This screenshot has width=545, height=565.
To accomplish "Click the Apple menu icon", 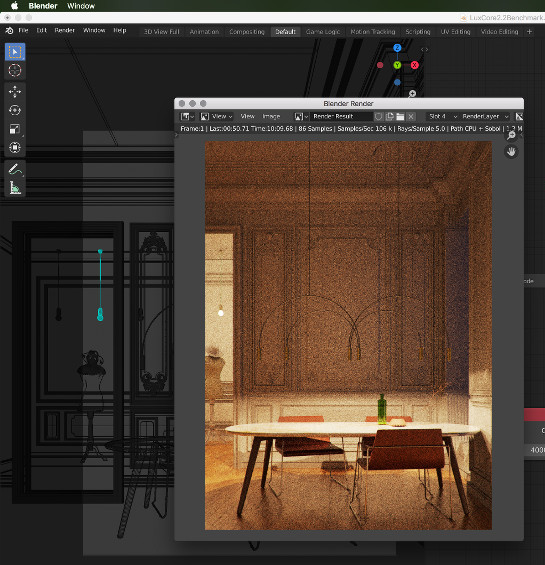I will [x=14, y=6].
